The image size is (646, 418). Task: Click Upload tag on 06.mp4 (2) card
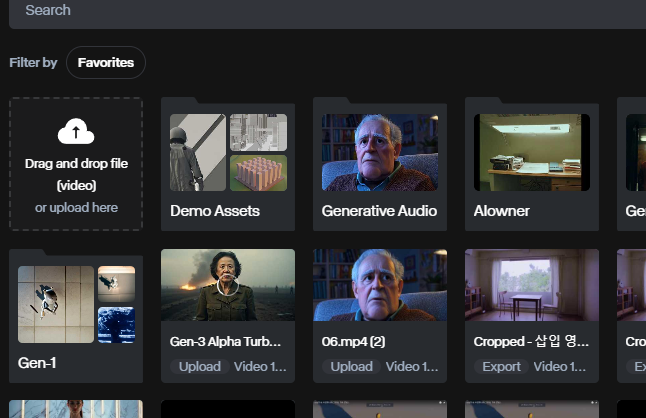[x=351, y=367]
